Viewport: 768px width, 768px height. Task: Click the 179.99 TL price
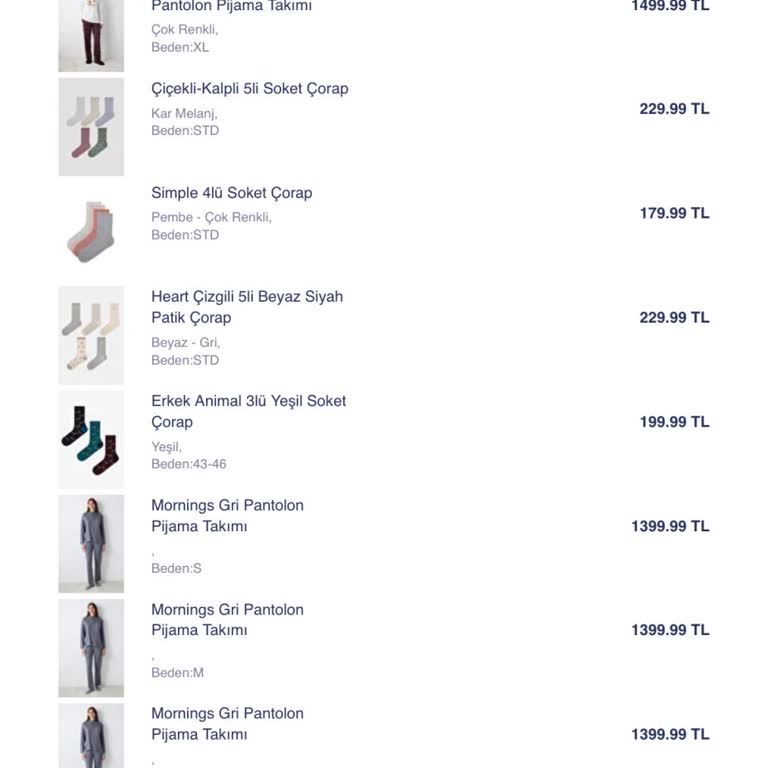coord(674,213)
